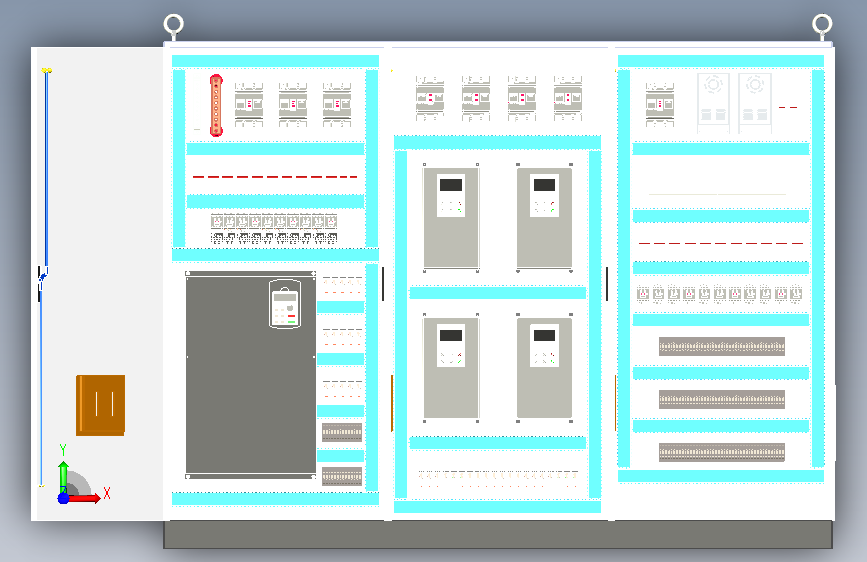Screen dimensions: 867x562
Task: Select the lowest small terminal block beside the large drive
Action: 342,476
